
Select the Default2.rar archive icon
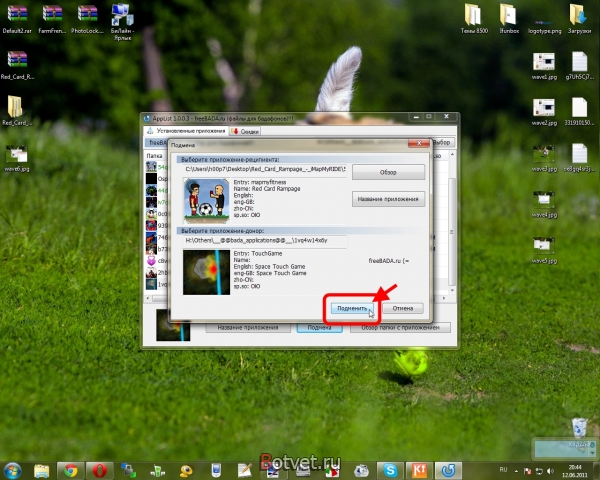[16, 15]
